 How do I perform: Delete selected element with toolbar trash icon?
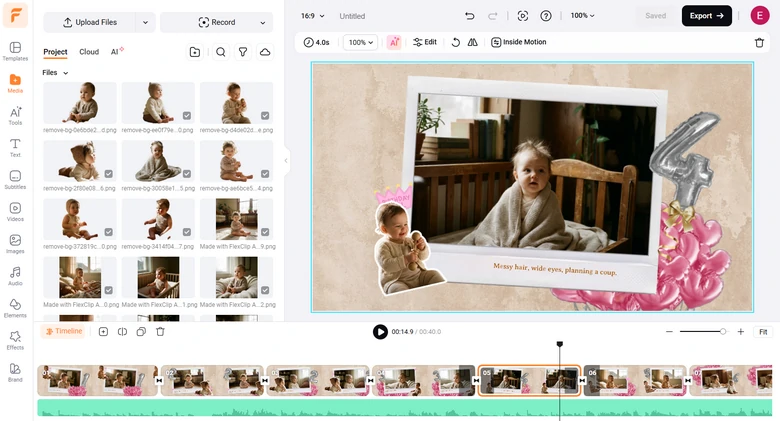(x=759, y=43)
